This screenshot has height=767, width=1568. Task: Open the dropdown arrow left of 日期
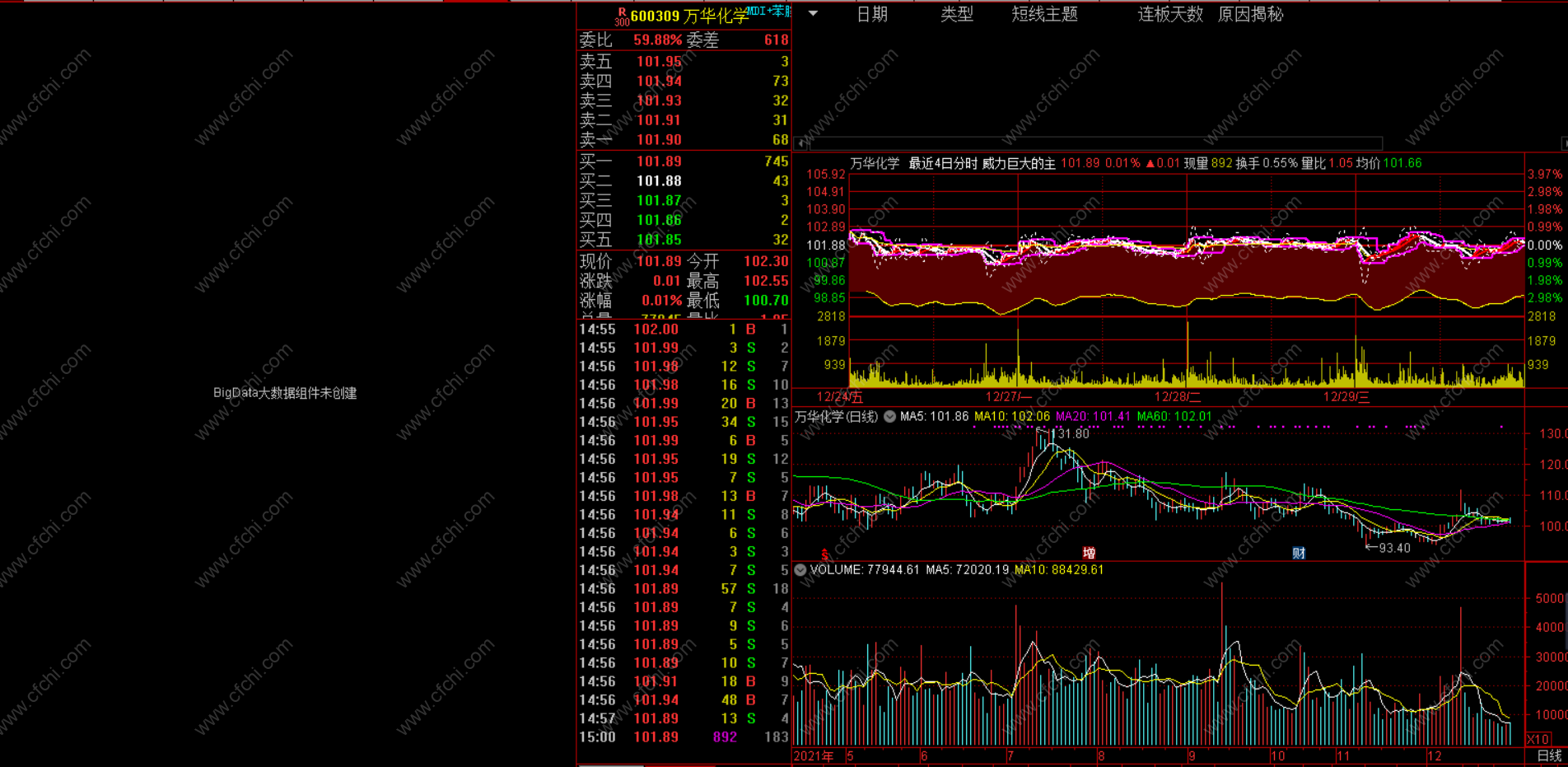click(x=813, y=13)
